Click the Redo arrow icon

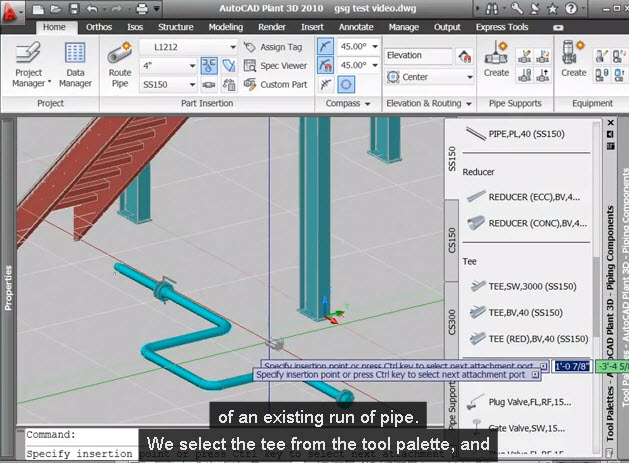point(118,9)
